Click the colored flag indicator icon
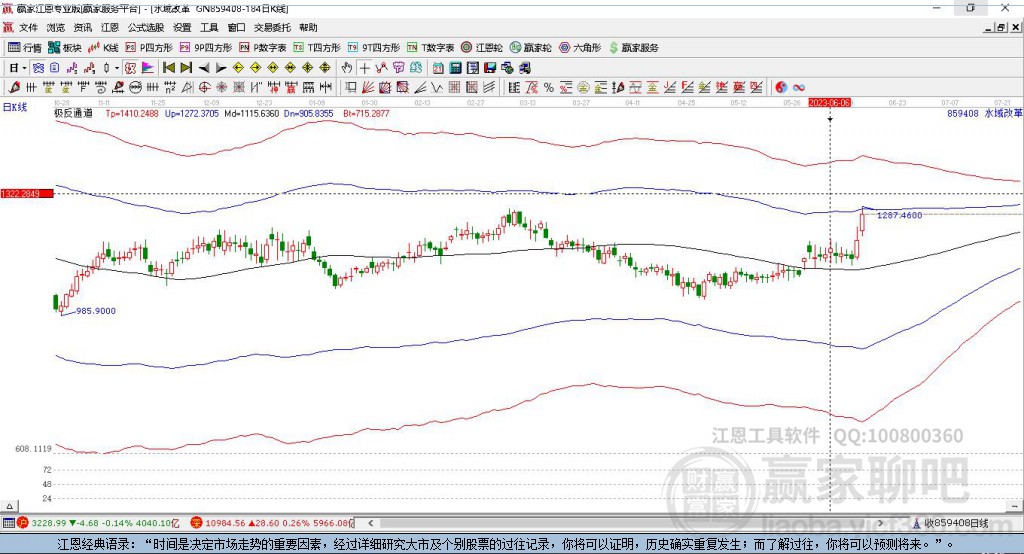Image resolution: width=1024 pixels, height=554 pixels. pyautogui.click(x=148, y=68)
